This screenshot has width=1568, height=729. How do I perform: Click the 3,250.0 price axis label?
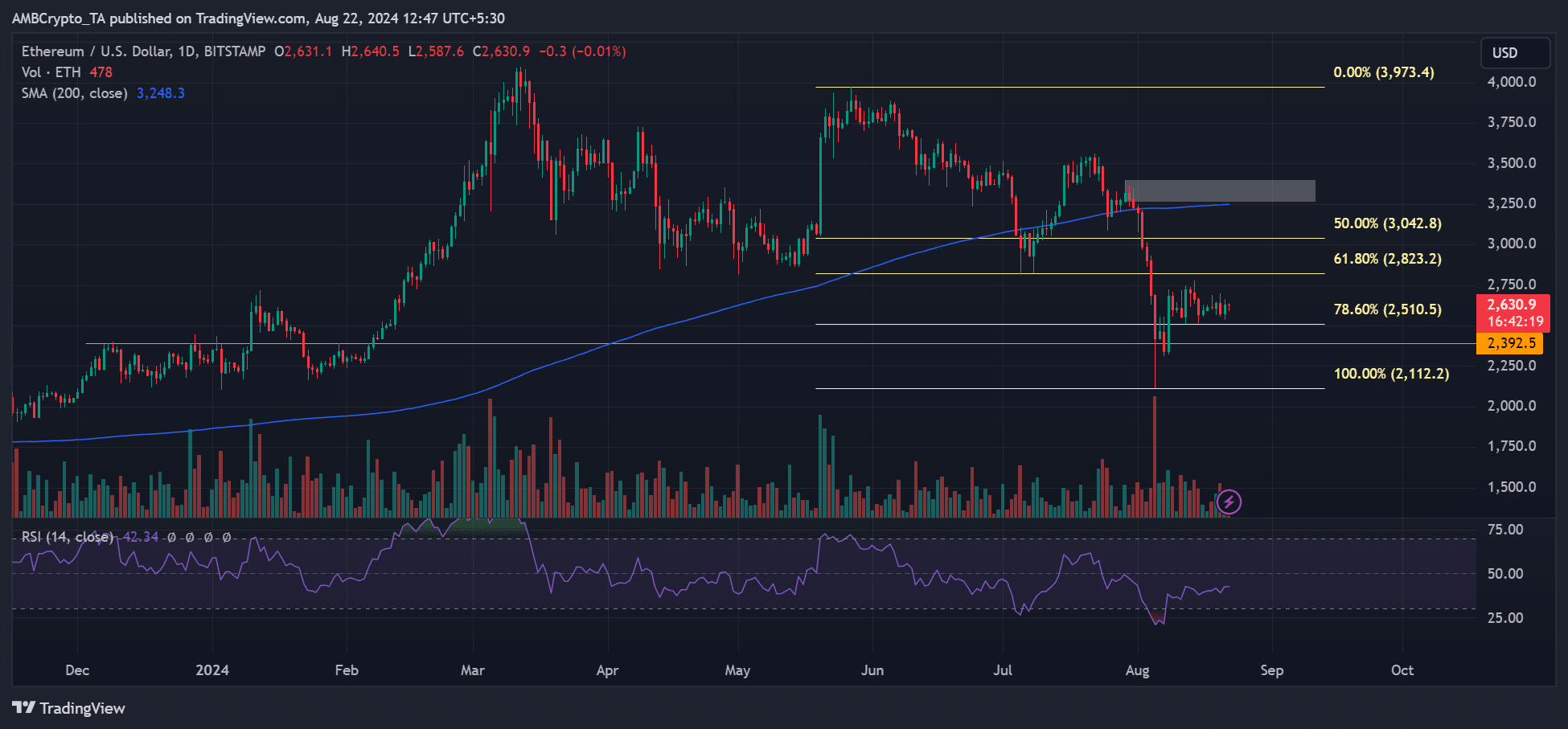pyautogui.click(x=1512, y=203)
